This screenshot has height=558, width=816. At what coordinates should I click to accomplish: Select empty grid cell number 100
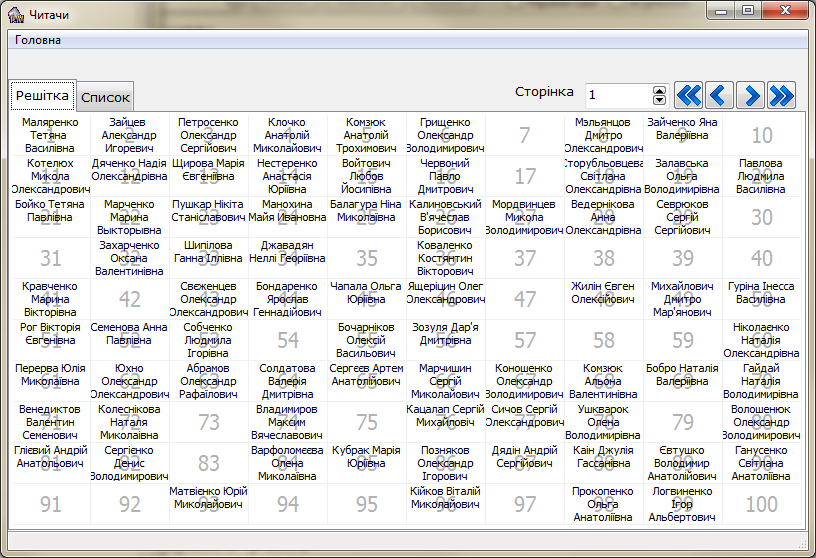point(761,504)
